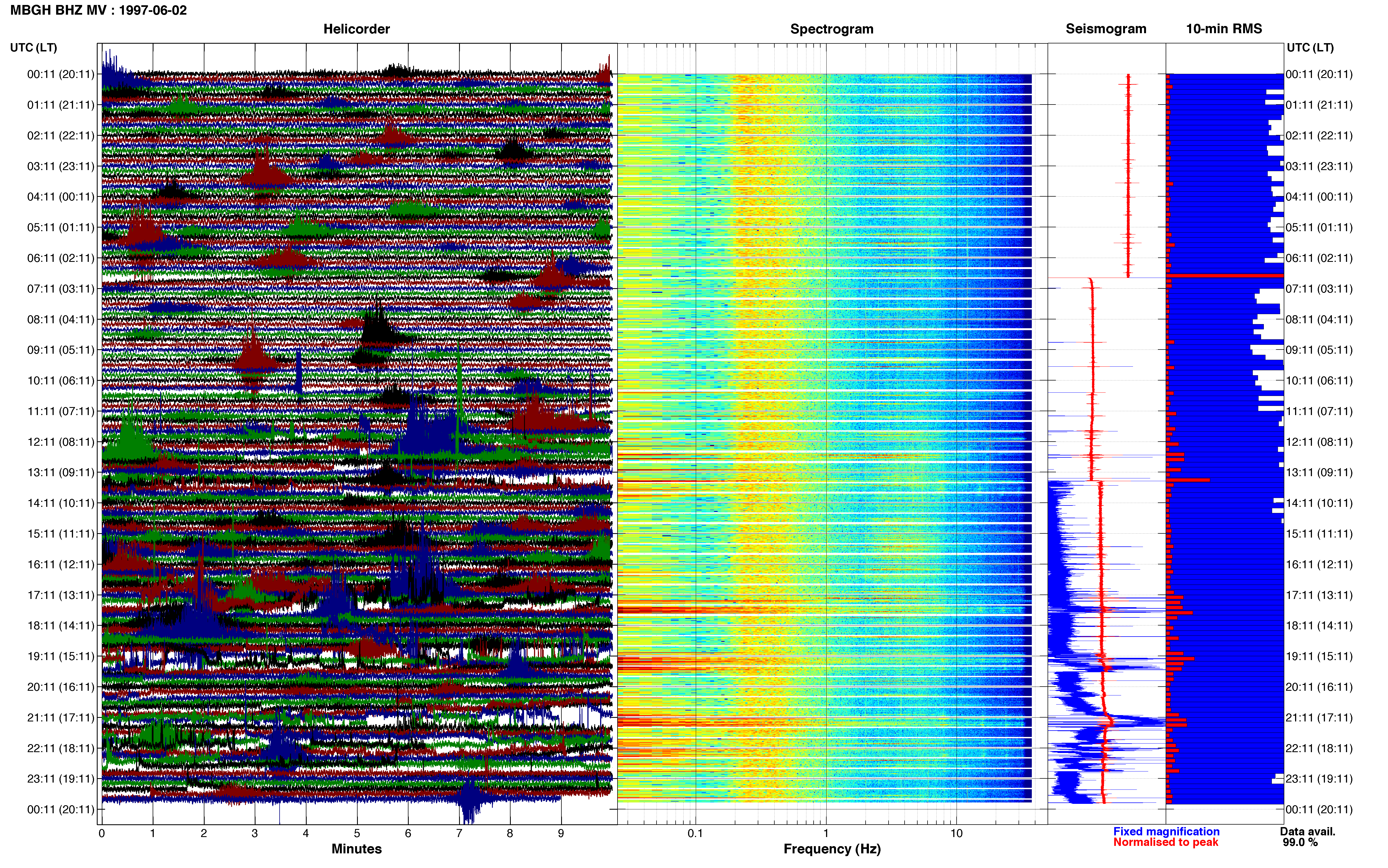Click '23:11 (19:11)' on the Helicorder time axis

(61, 779)
